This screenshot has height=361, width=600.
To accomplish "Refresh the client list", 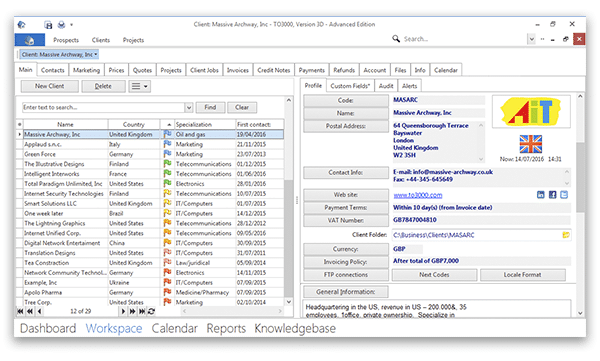I will pos(152,311).
